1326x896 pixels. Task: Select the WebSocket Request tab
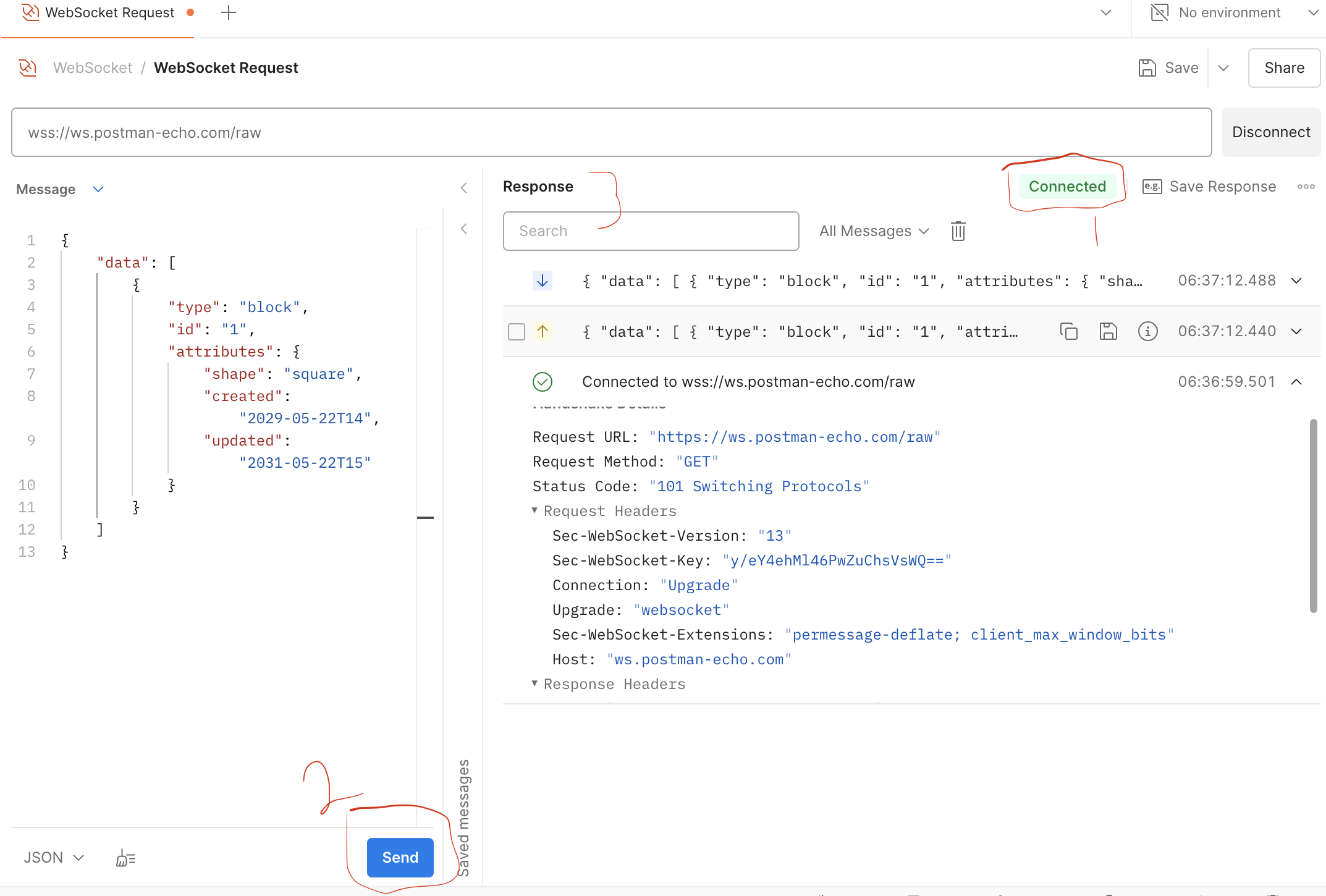pyautogui.click(x=99, y=12)
